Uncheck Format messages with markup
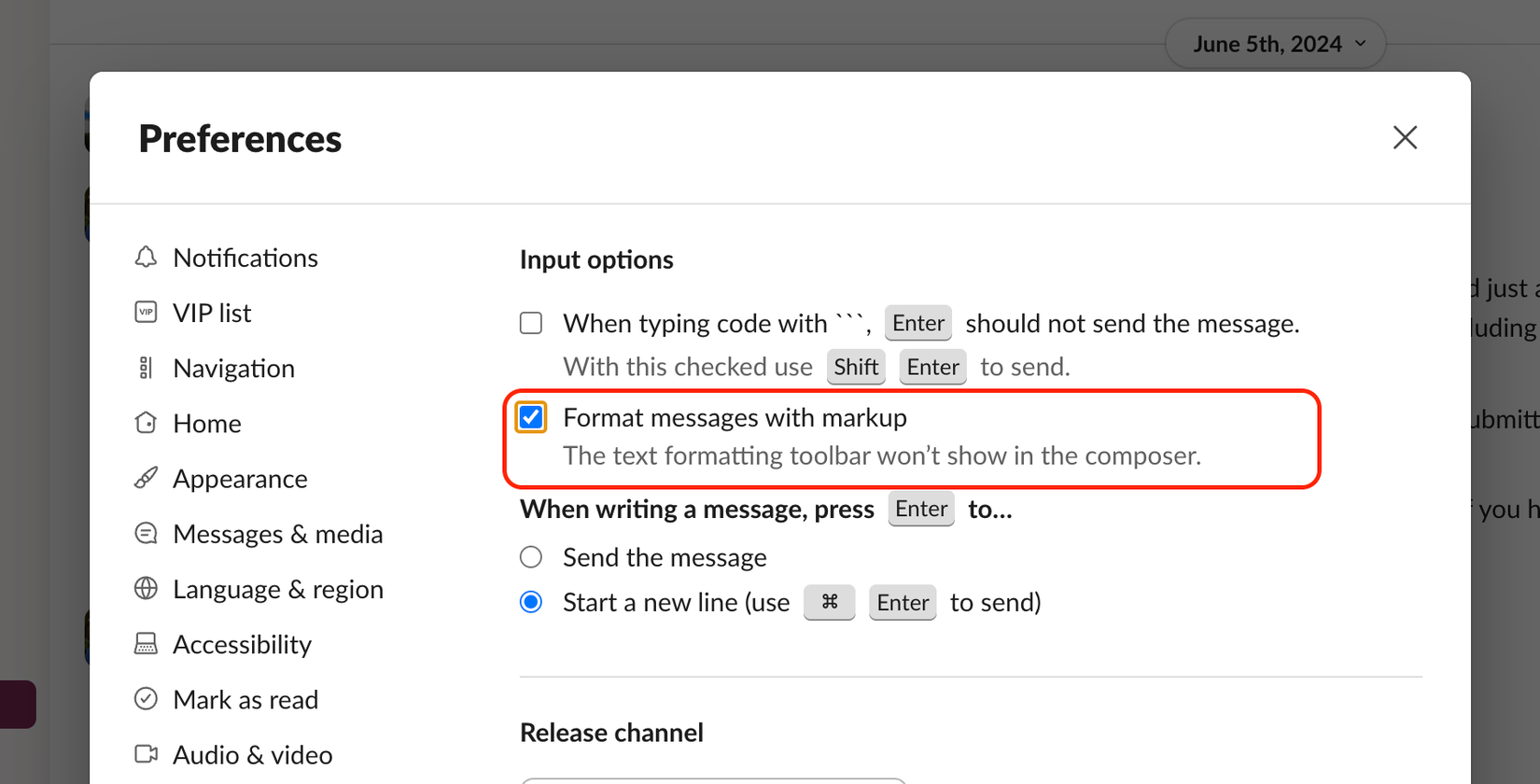This screenshot has width=1540, height=784. click(531, 417)
